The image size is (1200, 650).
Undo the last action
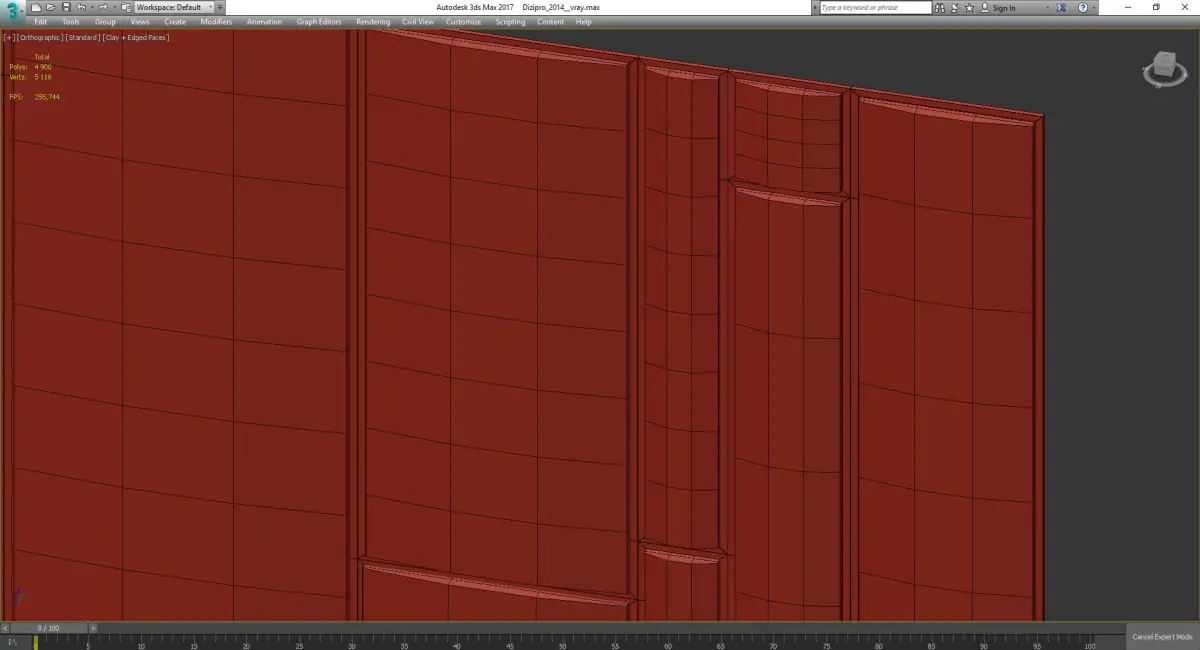[81, 7]
